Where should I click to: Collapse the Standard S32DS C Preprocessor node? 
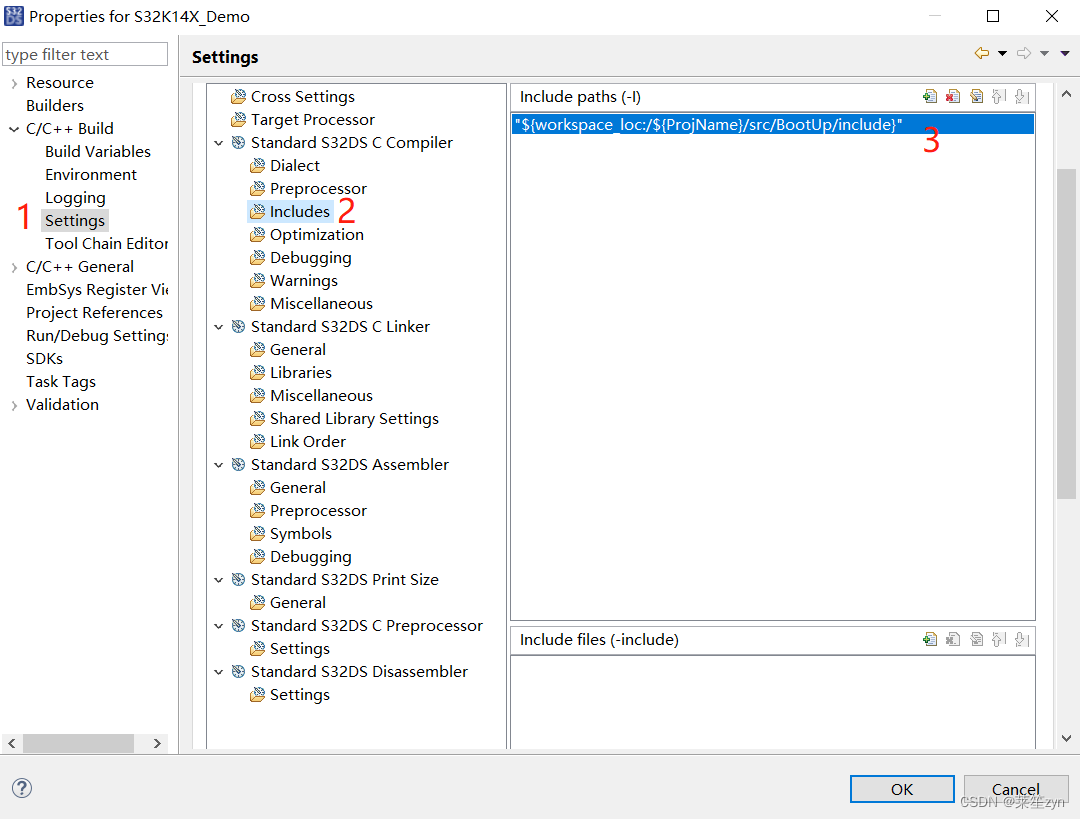pyautogui.click(x=219, y=626)
